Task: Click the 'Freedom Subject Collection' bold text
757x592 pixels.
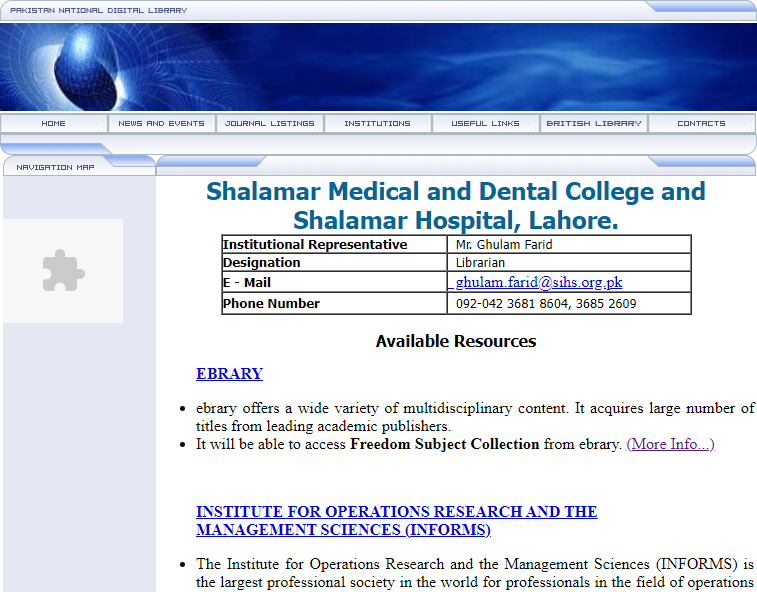Action: (445, 444)
